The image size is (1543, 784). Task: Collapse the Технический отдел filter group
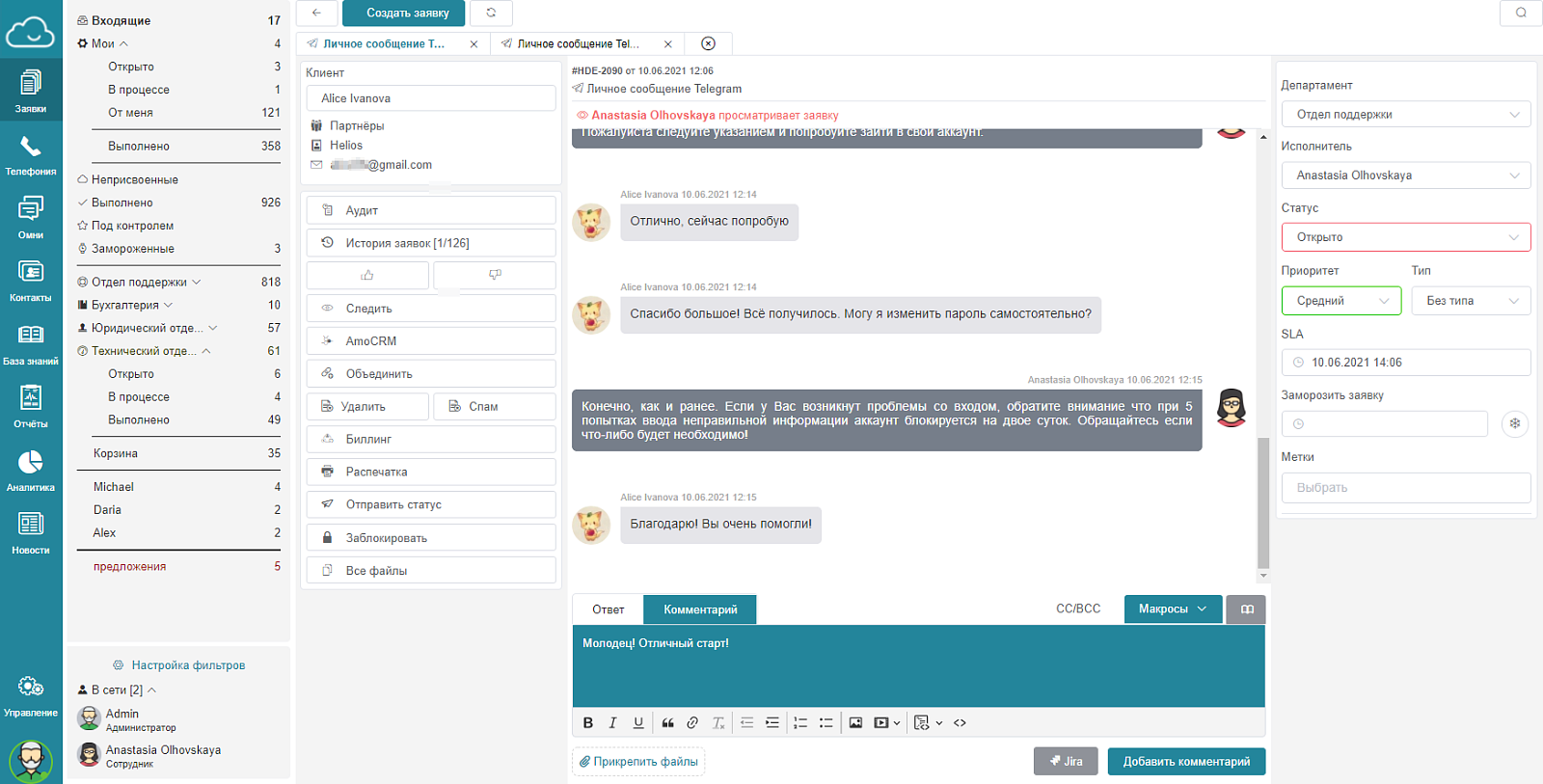[206, 351]
